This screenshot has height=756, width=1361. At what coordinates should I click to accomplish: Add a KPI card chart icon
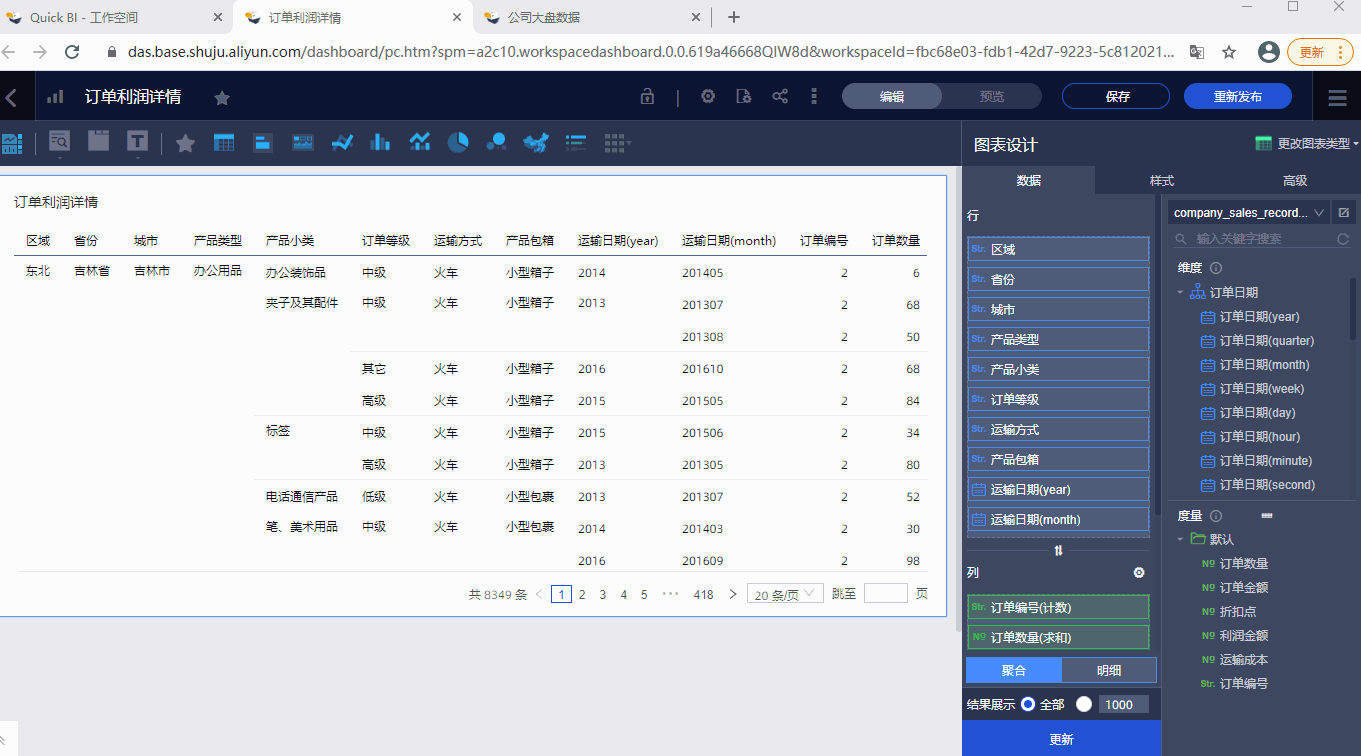point(263,143)
